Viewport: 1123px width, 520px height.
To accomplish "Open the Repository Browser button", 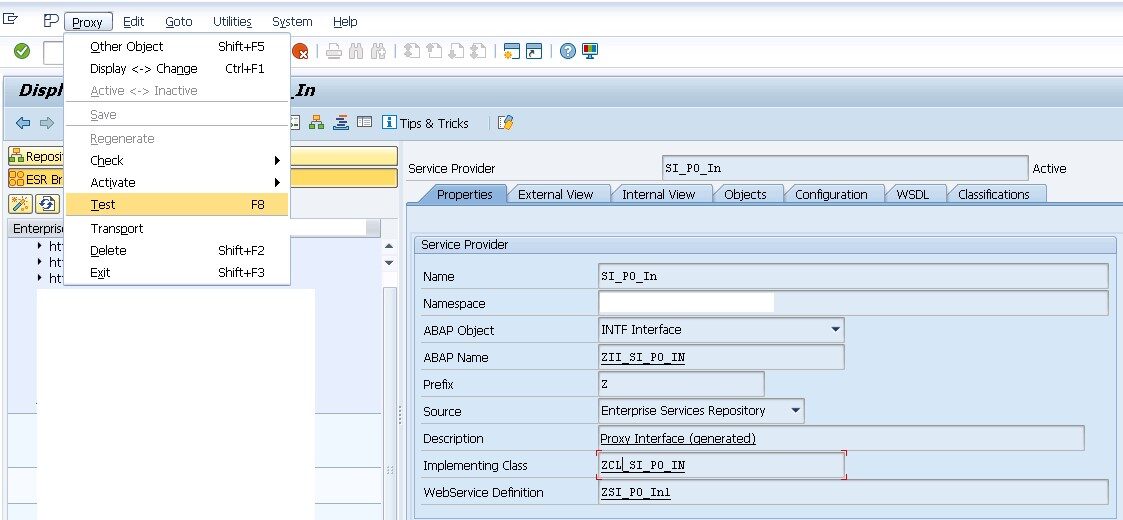I will coord(38,156).
